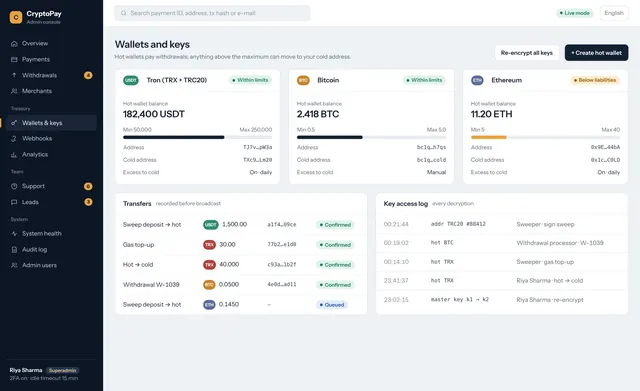Click Re-encrypt all keys button
Image resolution: width=640 pixels, height=391 pixels.
pos(527,53)
